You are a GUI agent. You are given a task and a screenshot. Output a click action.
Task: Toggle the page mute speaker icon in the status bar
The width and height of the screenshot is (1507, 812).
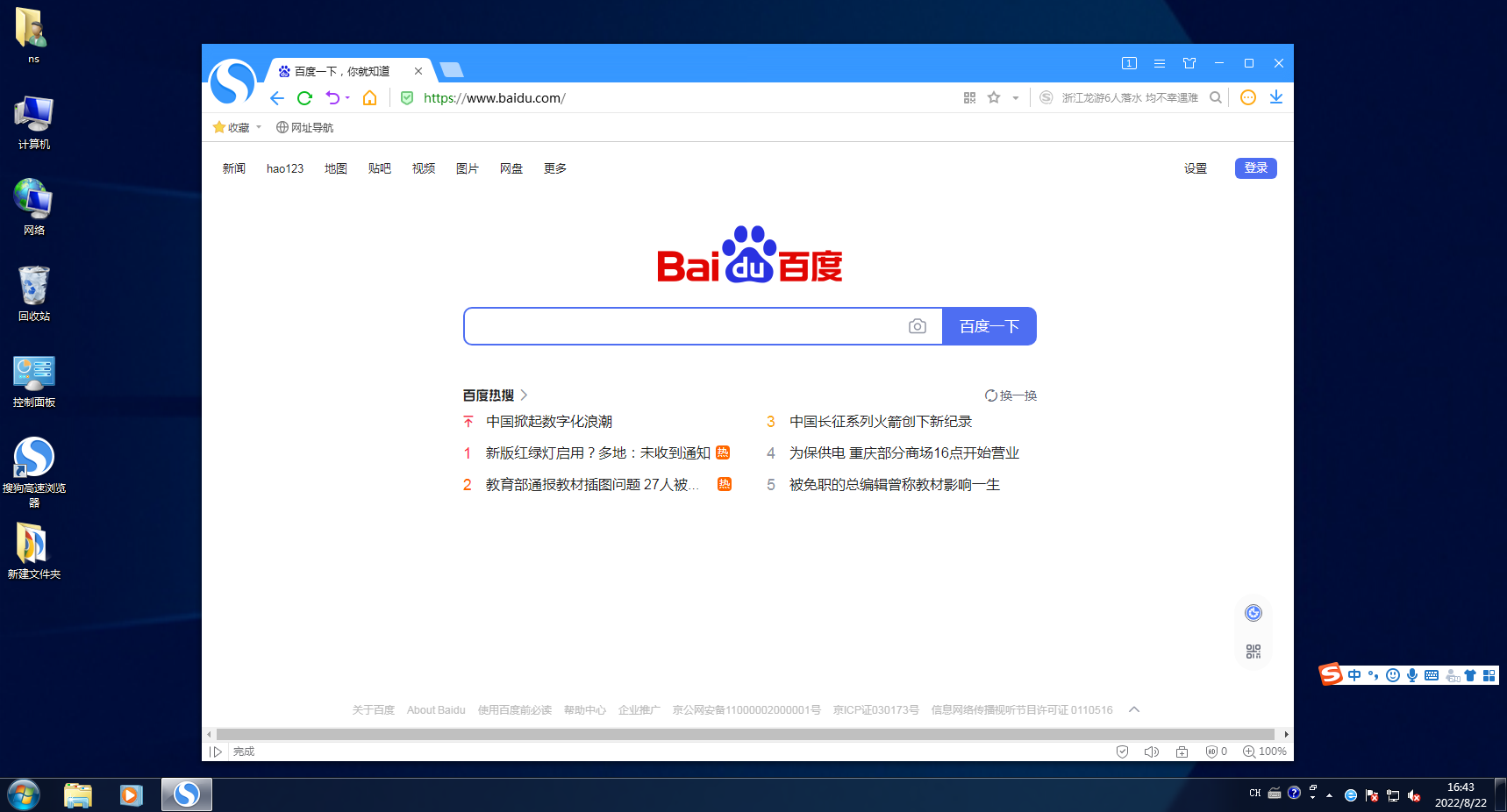tap(1152, 751)
